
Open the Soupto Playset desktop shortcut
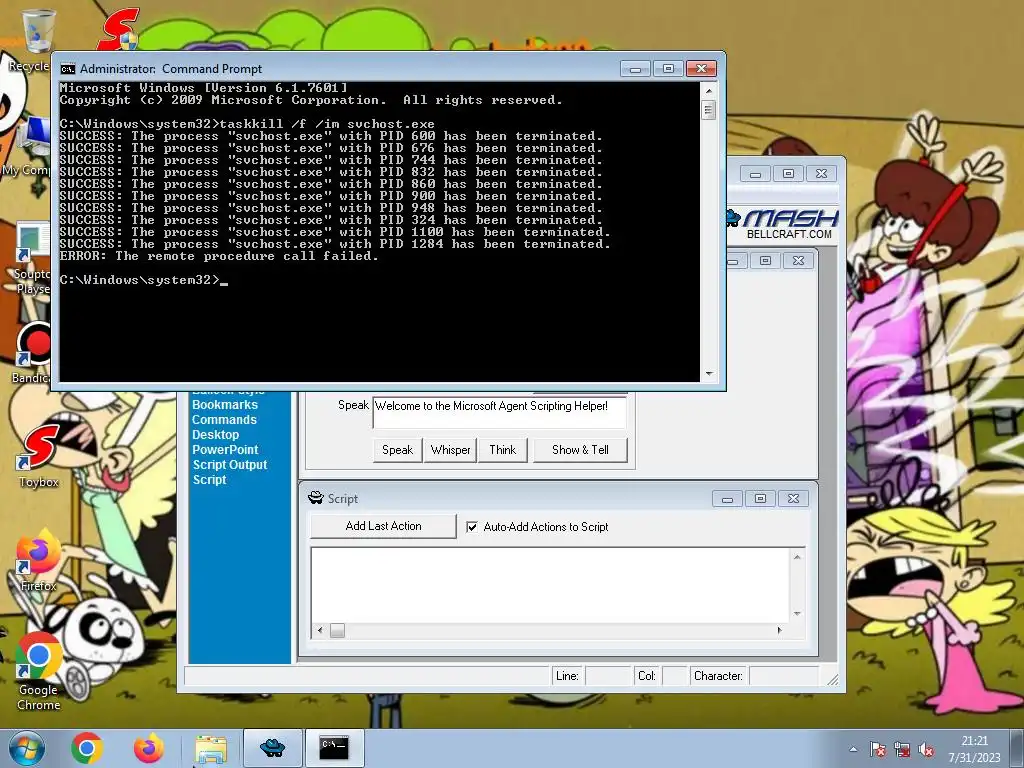point(33,258)
